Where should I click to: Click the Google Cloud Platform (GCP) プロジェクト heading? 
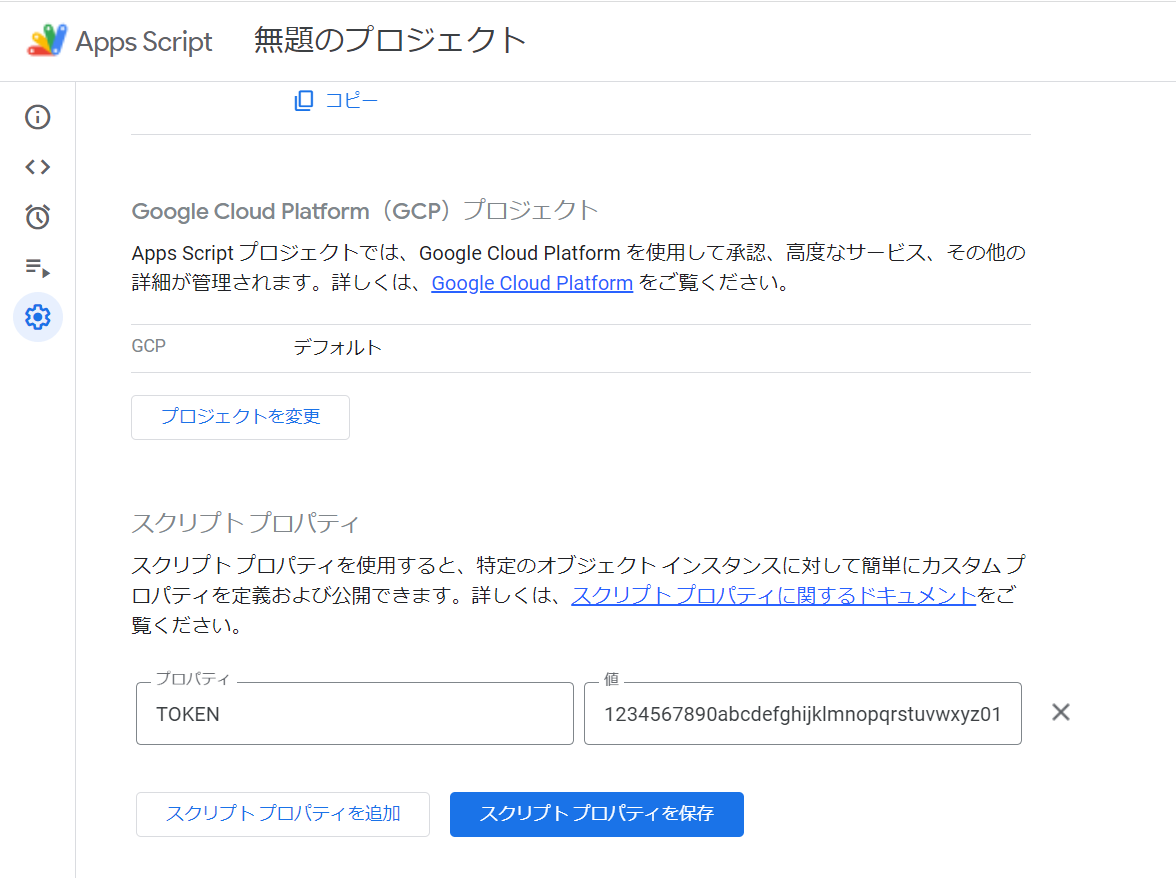tap(364, 211)
